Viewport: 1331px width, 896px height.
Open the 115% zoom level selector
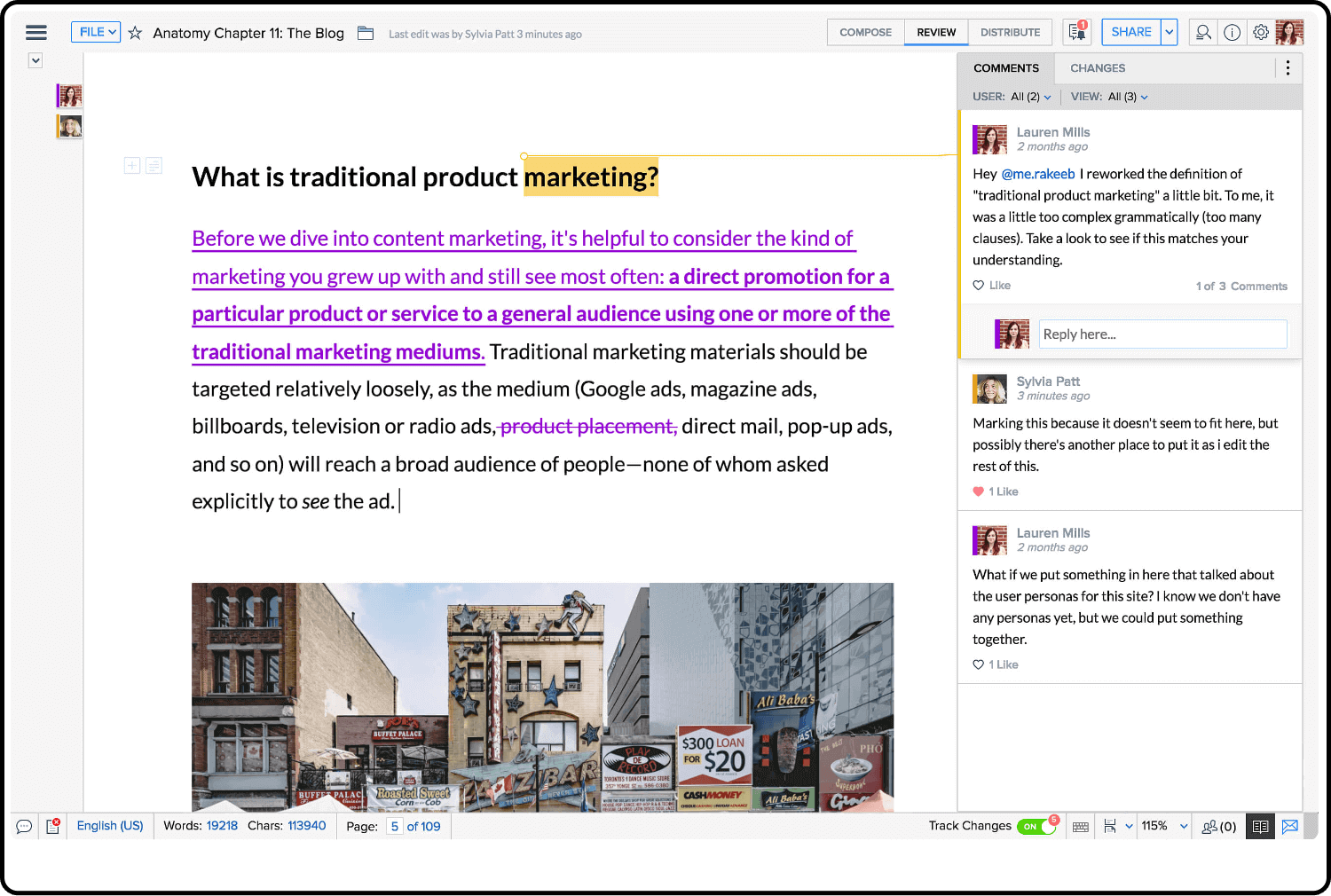click(1163, 826)
